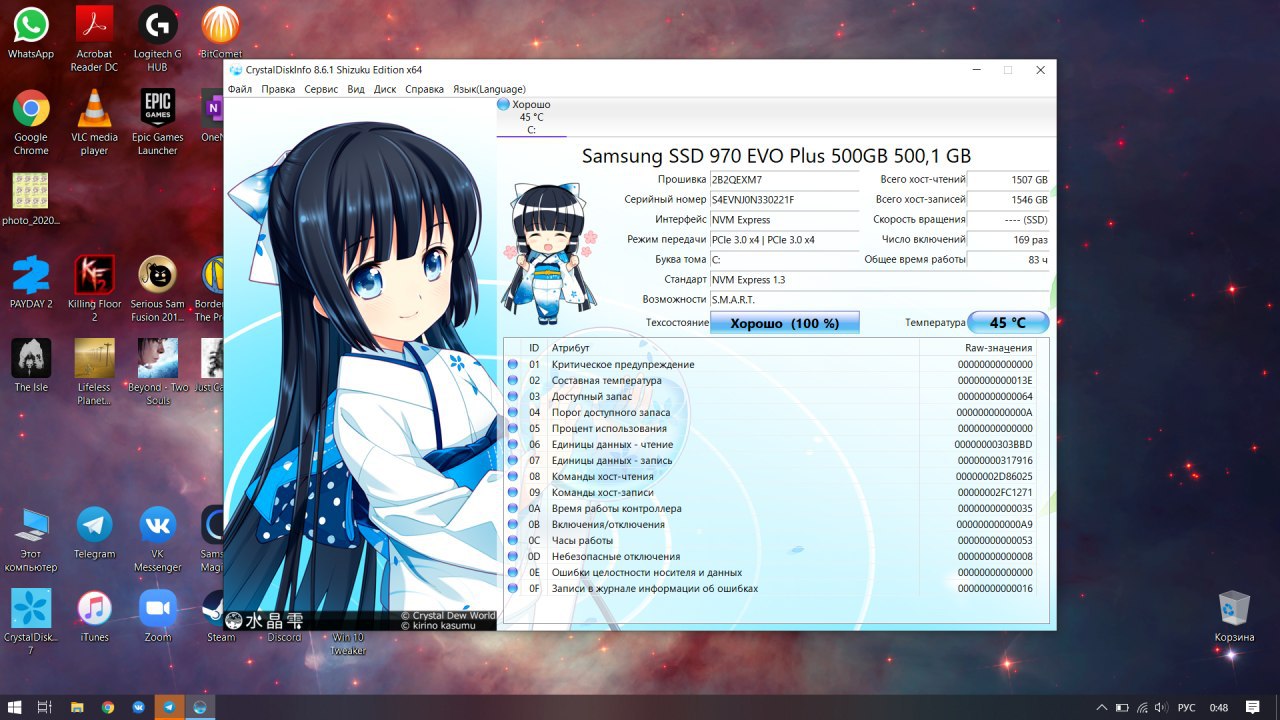1280x720 pixels.
Task: Open VK Messenger taskbar icon
Action: click(138, 707)
